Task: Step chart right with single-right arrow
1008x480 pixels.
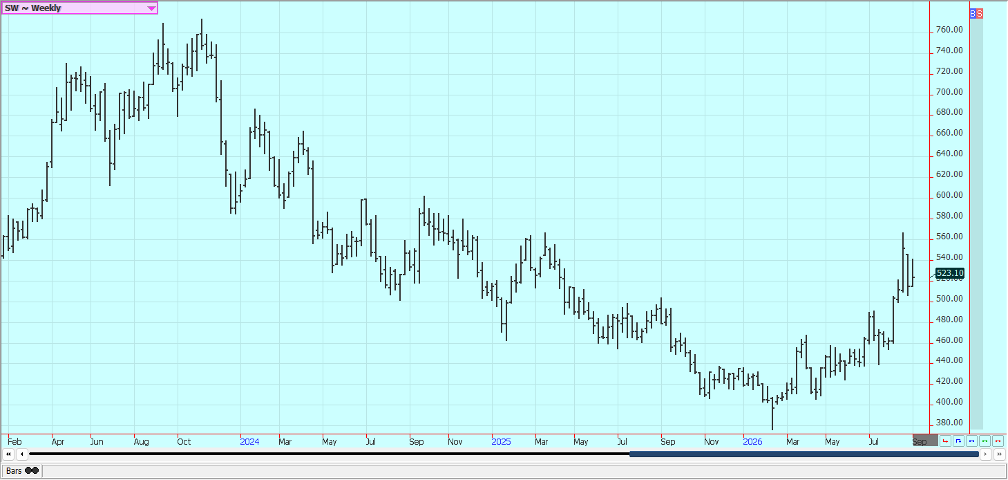Action: (985, 454)
